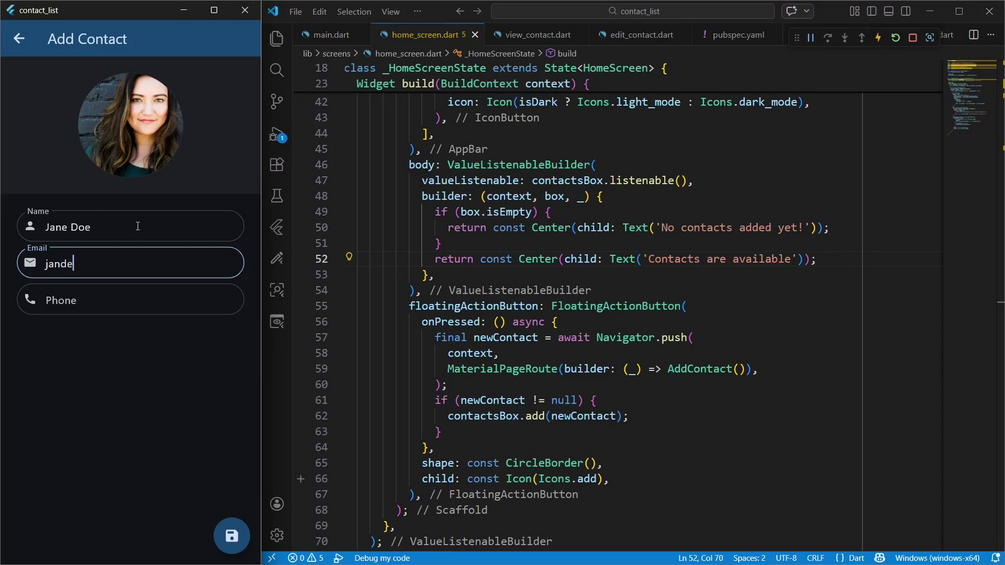The image size is (1005, 565).
Task: Switch to the view_contact.dart tab
Action: coord(538,35)
